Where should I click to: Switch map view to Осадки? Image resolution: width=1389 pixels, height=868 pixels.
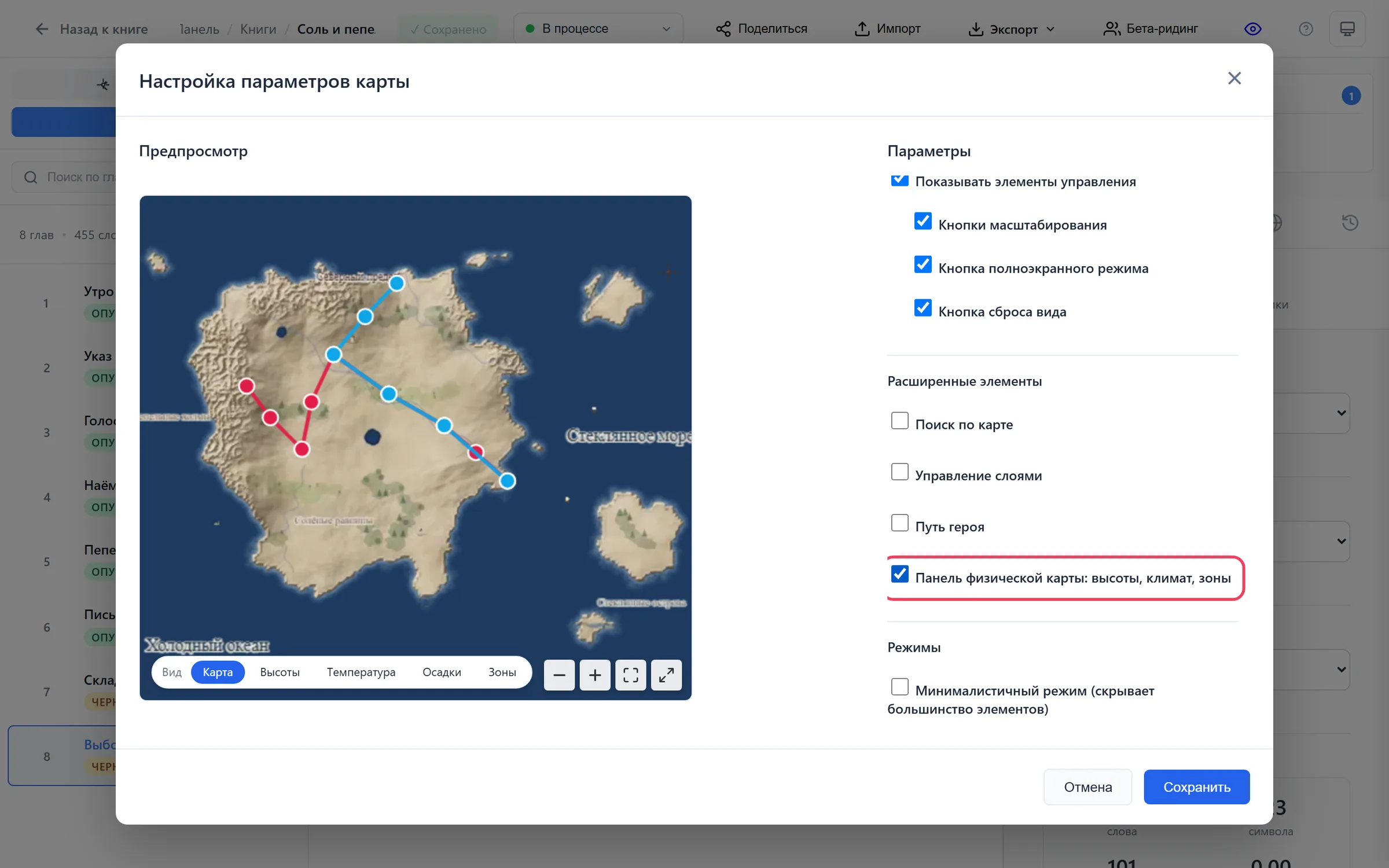tap(442, 672)
